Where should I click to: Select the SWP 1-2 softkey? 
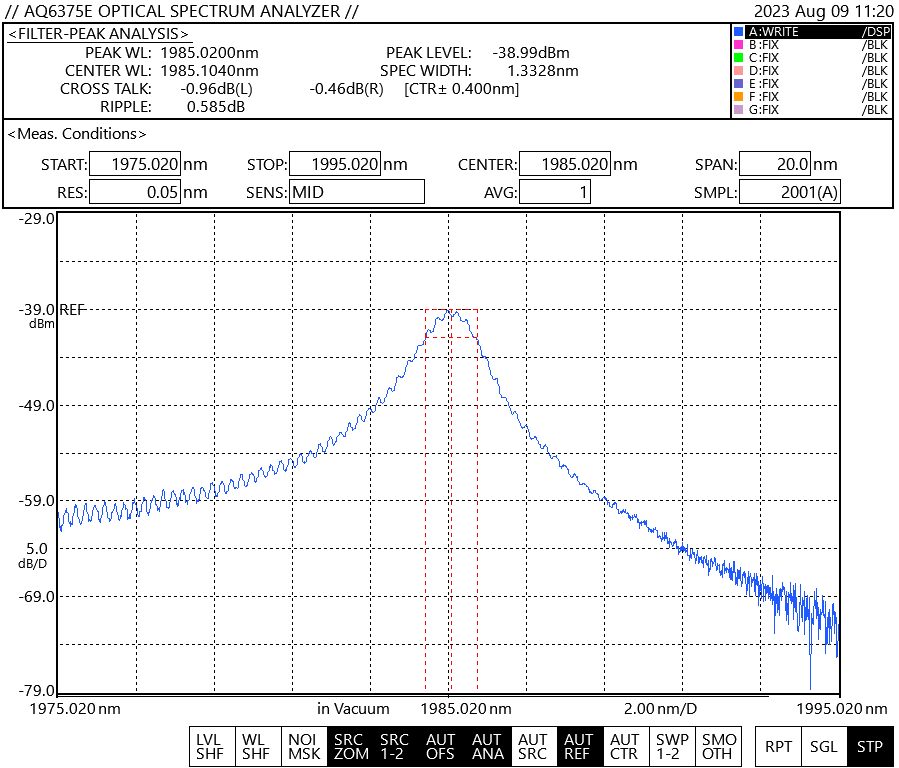tap(671, 747)
